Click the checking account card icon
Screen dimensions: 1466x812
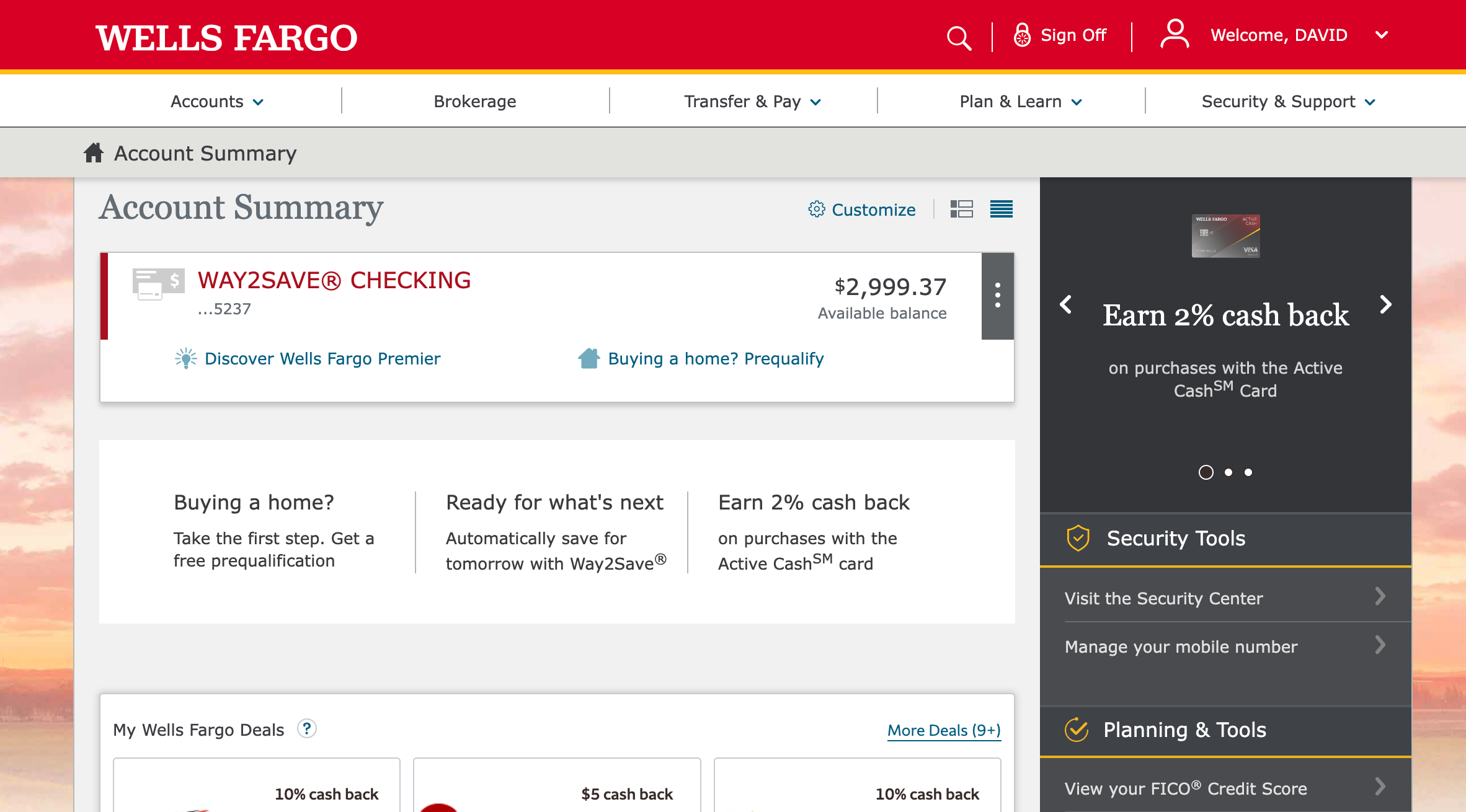[x=159, y=284]
